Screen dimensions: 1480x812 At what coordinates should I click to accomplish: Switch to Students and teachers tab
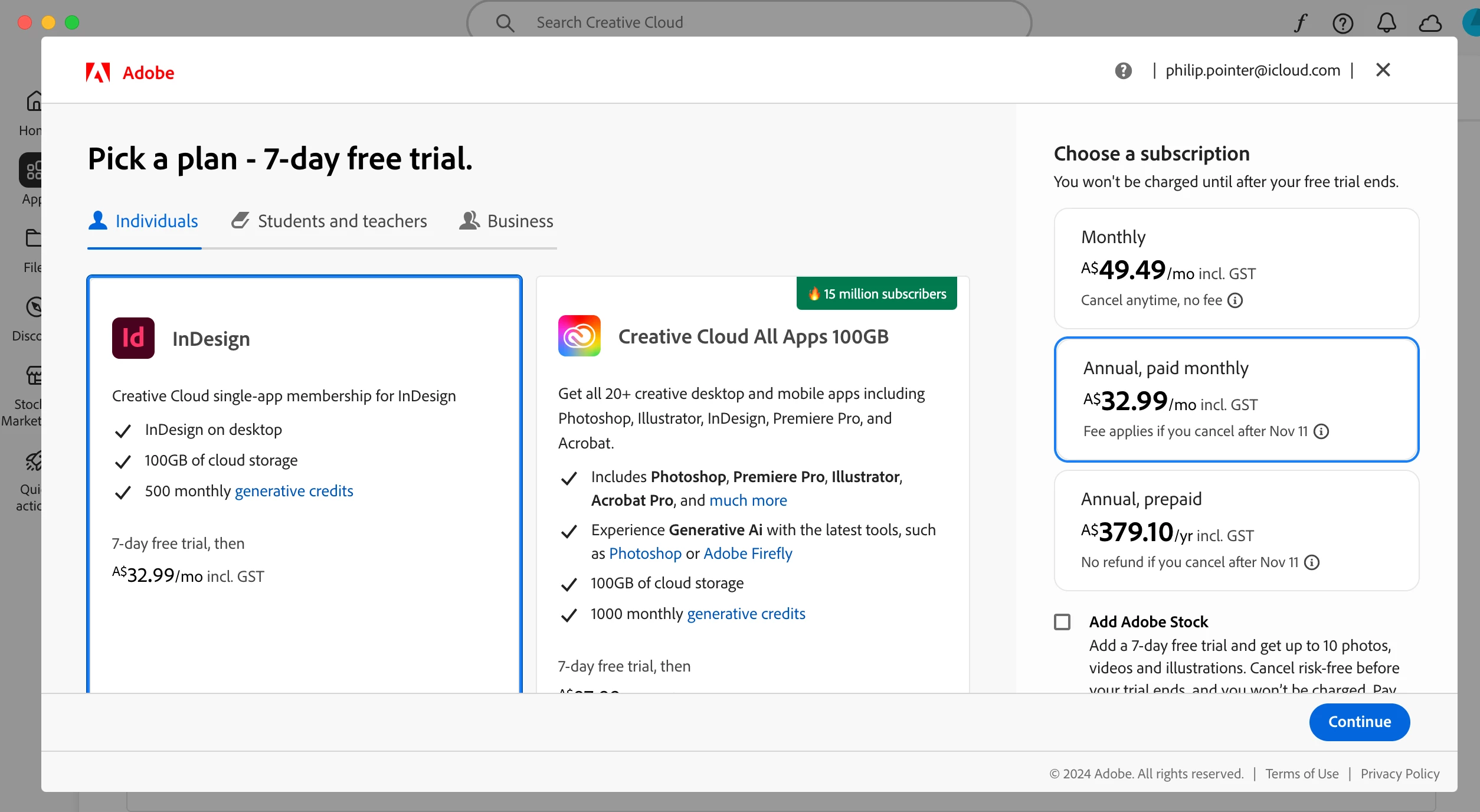[329, 221]
